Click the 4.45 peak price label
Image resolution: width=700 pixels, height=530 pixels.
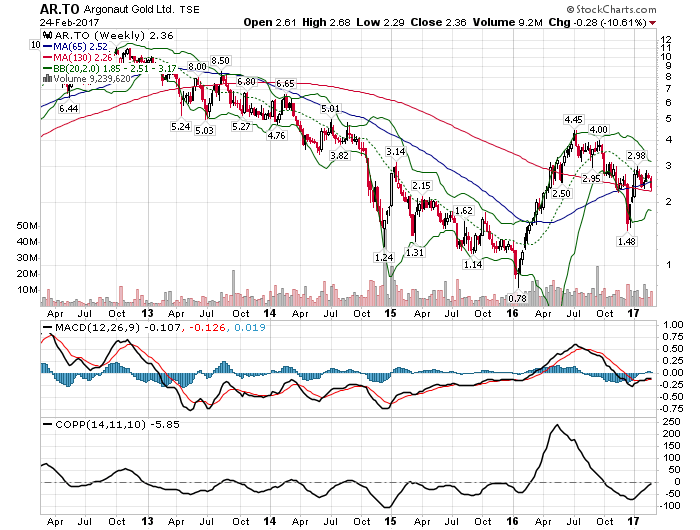(573, 120)
